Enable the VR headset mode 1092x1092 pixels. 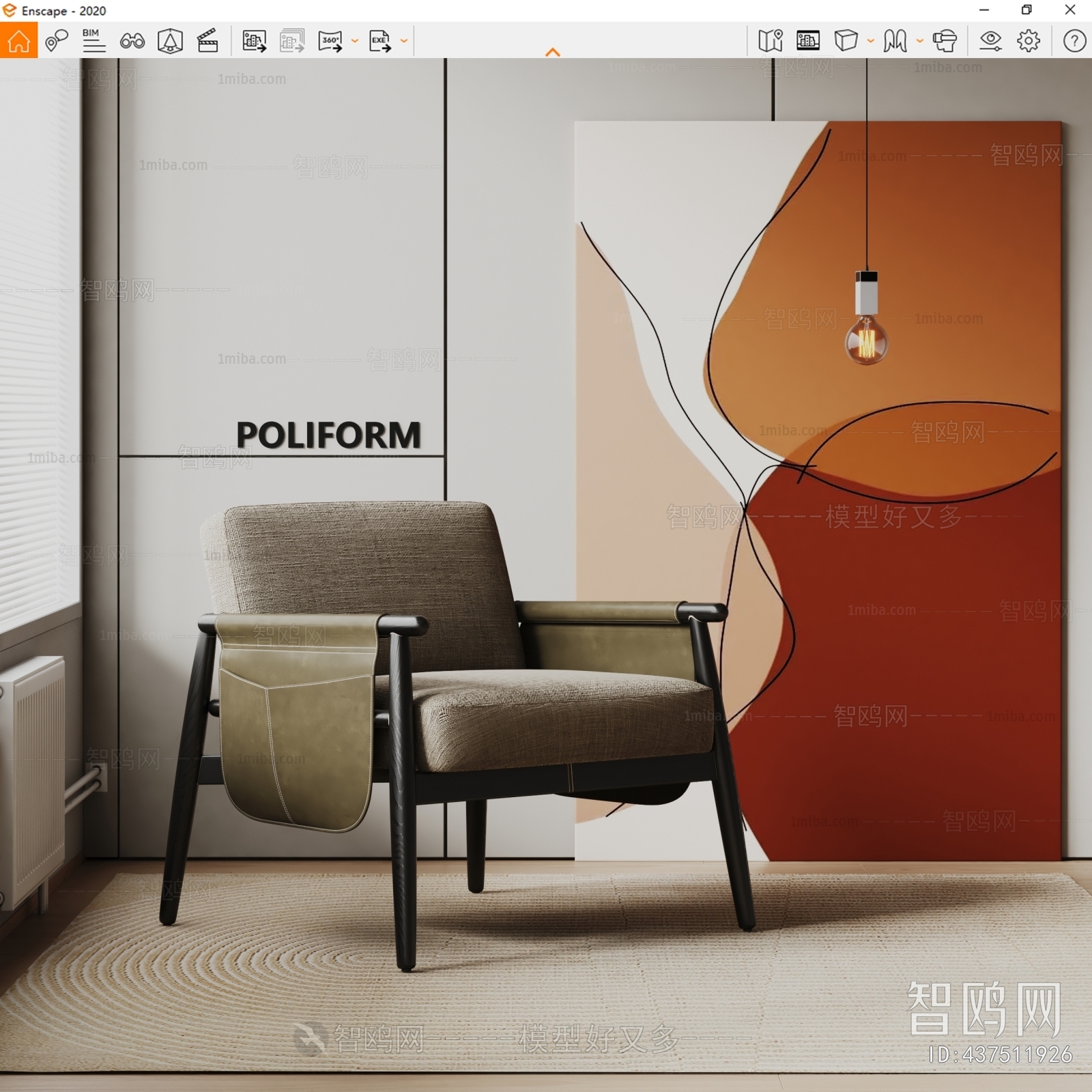click(945, 41)
